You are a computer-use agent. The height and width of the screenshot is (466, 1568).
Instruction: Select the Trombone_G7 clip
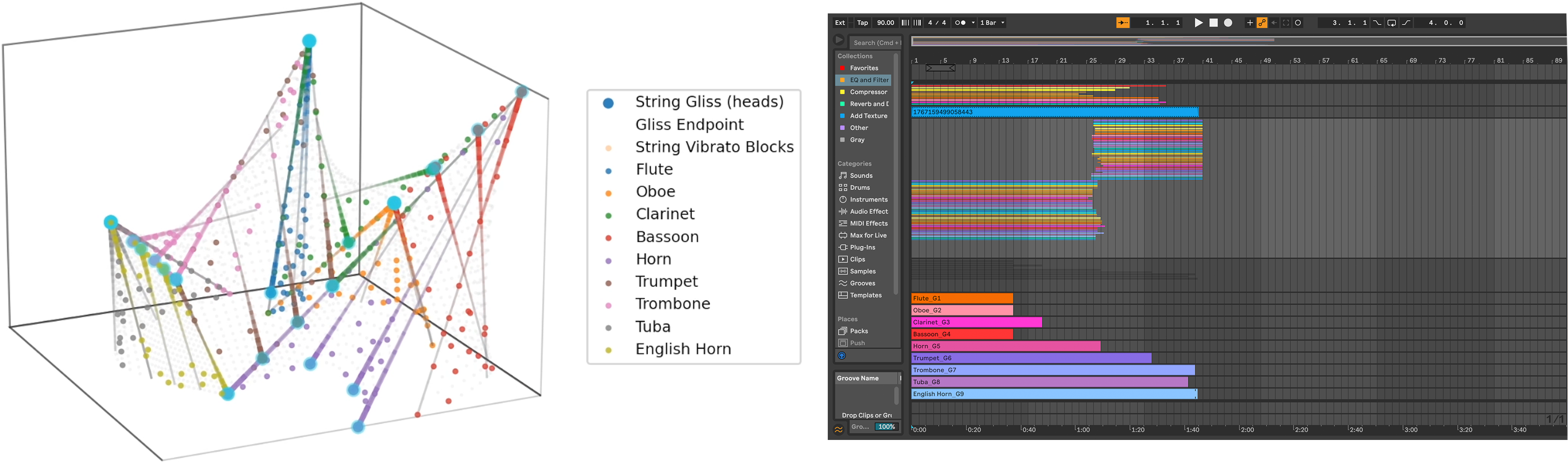(1053, 370)
